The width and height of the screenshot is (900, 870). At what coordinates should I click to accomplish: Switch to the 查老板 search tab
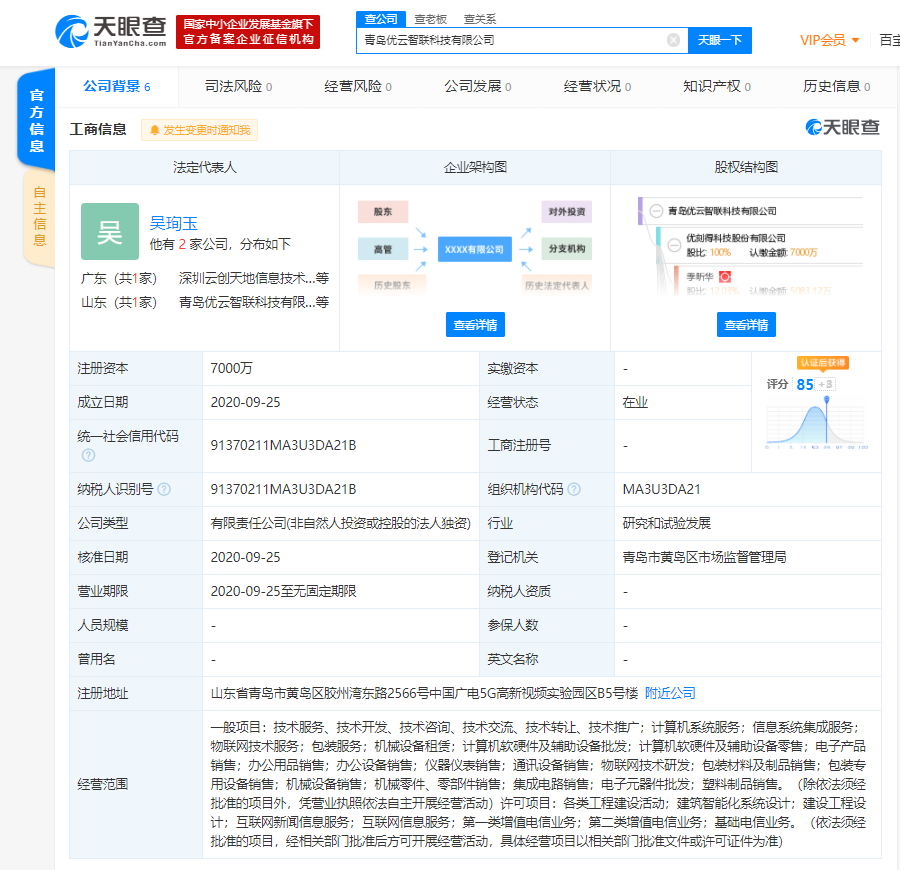(x=430, y=19)
